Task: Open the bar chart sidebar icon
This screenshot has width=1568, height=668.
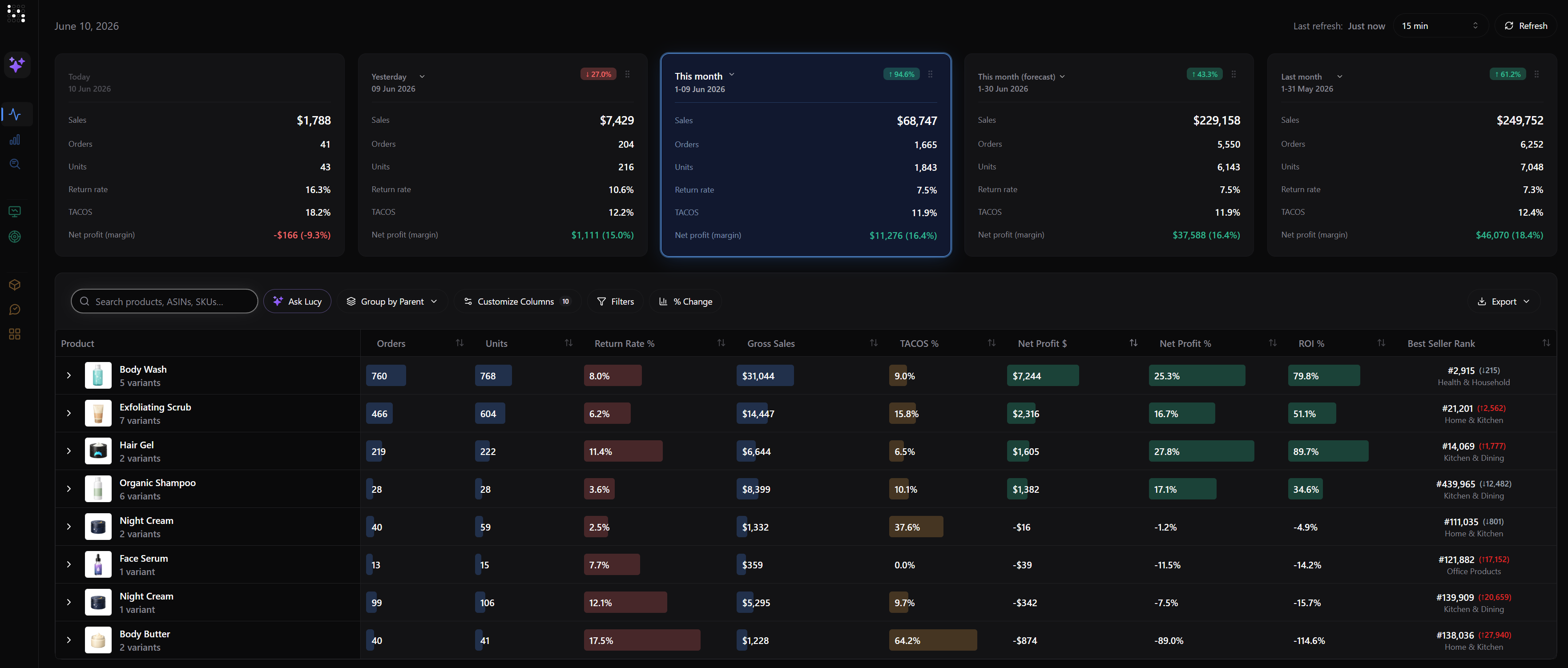Action: tap(15, 139)
